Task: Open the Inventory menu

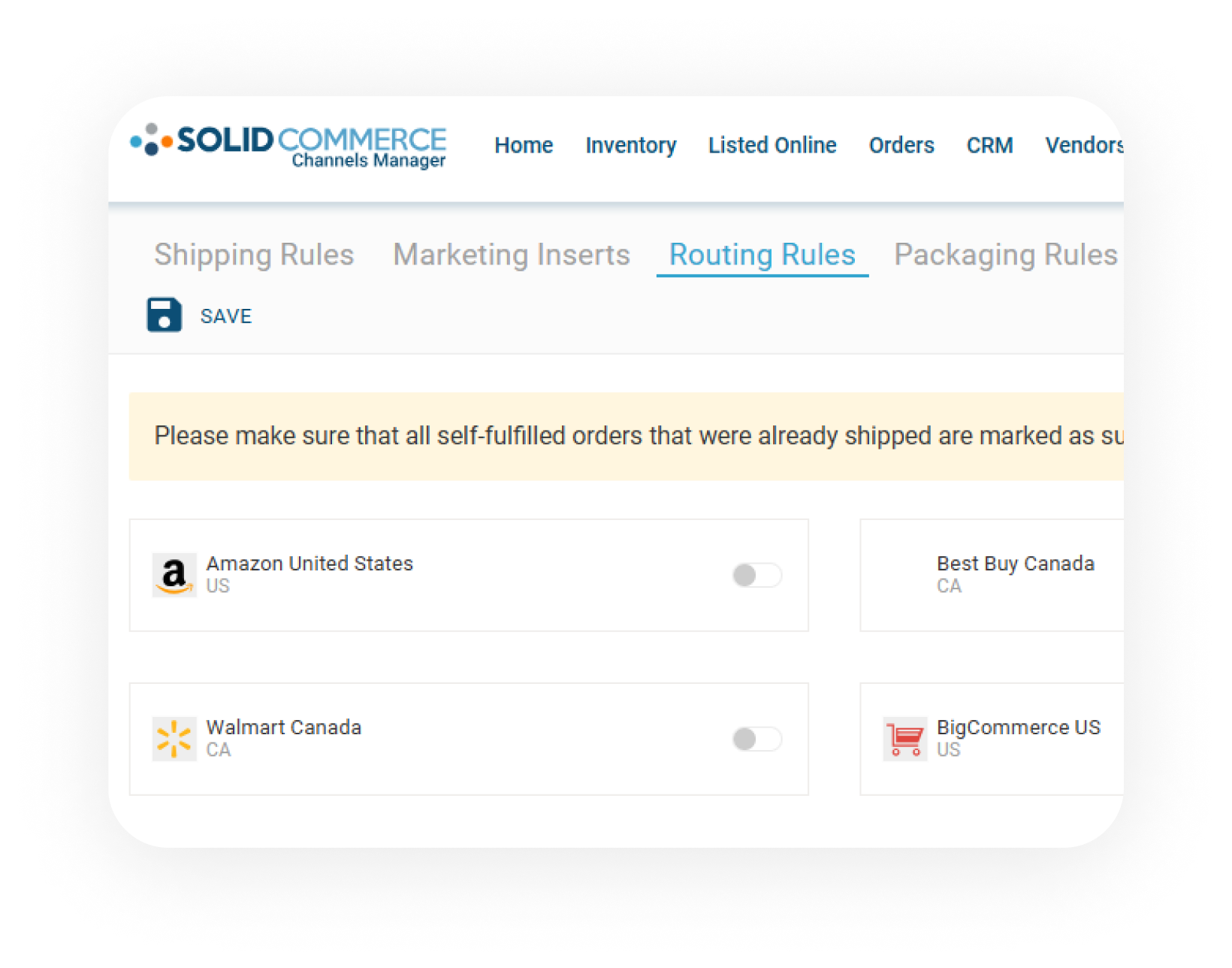Action: point(631,145)
